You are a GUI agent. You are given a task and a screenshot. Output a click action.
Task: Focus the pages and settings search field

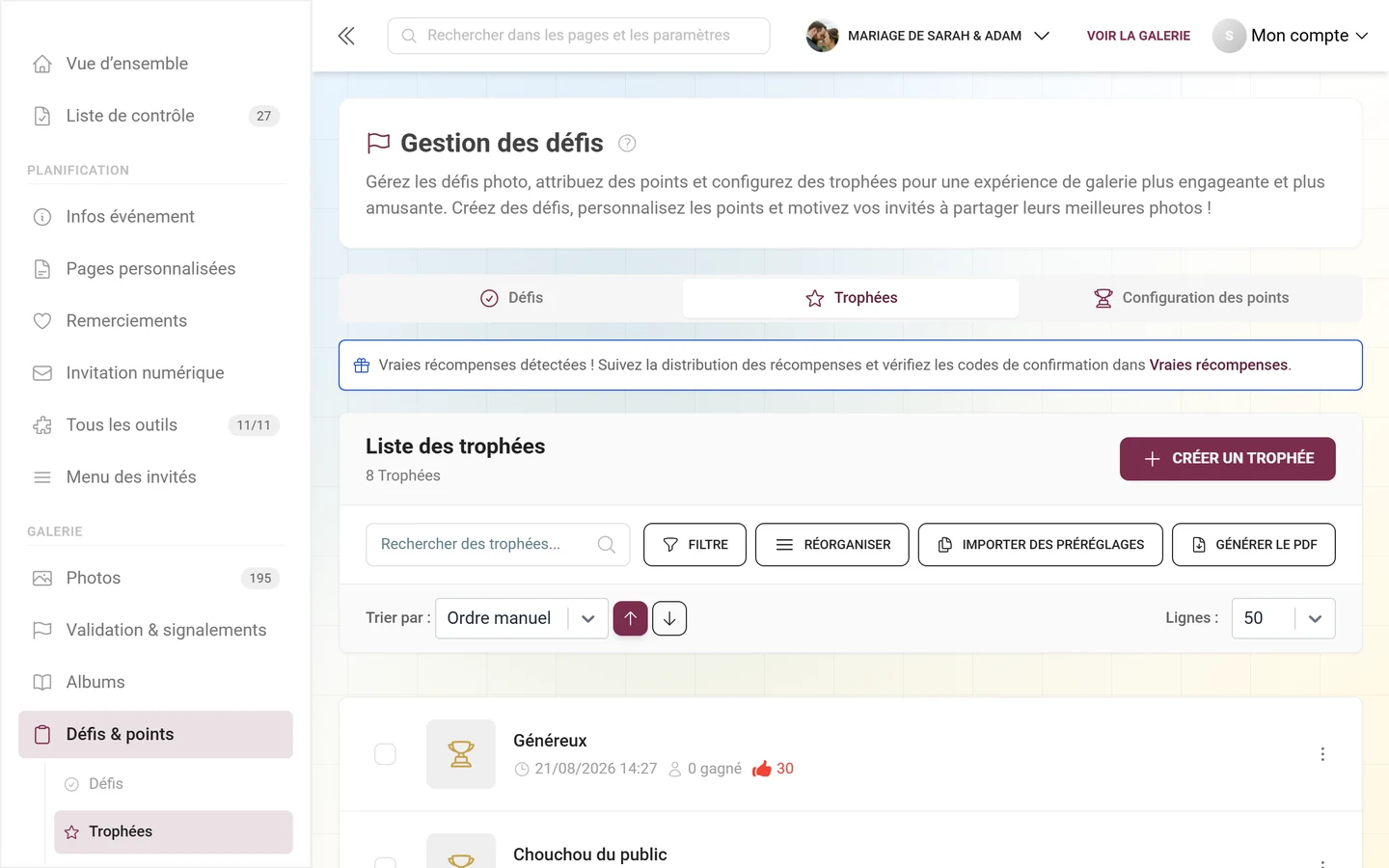[579, 36]
